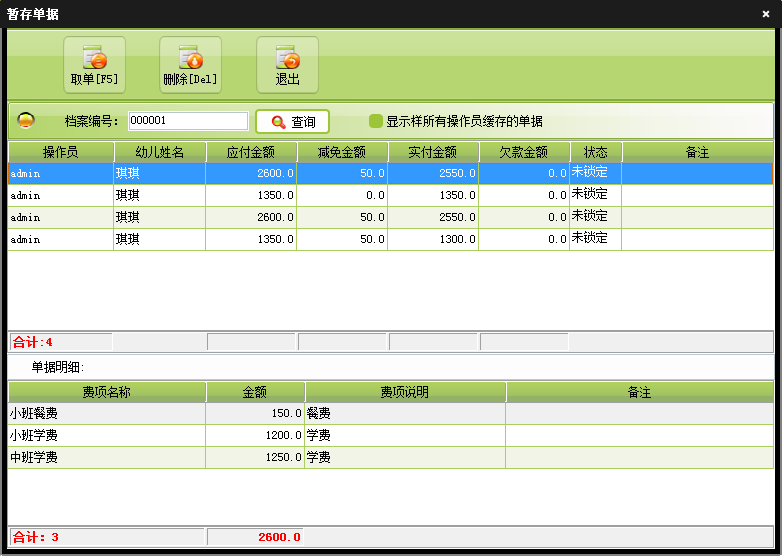The width and height of the screenshot is (782, 556).
Task: Click the 取单[F5] toolbar icon
Action: [95, 65]
